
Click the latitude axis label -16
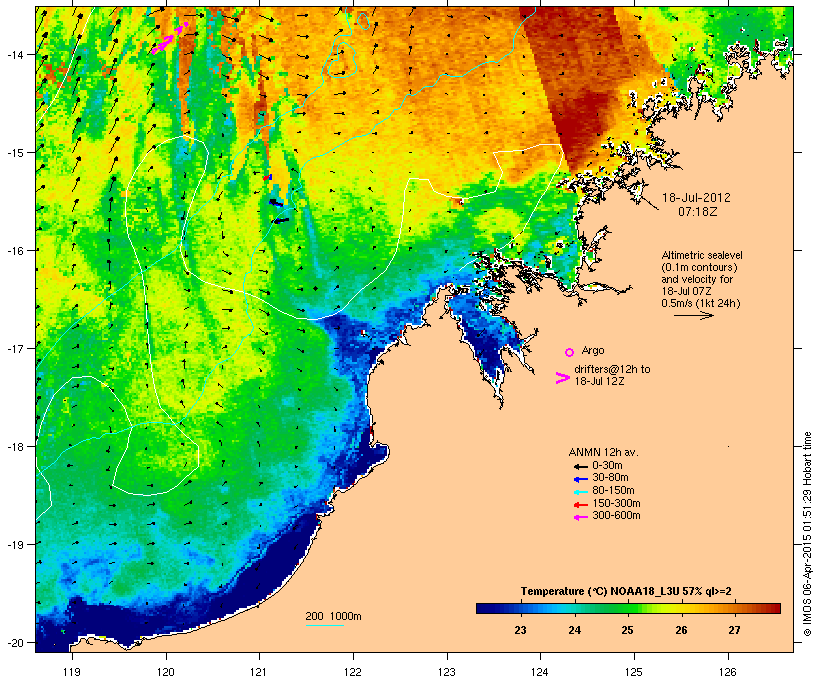(x=15, y=251)
